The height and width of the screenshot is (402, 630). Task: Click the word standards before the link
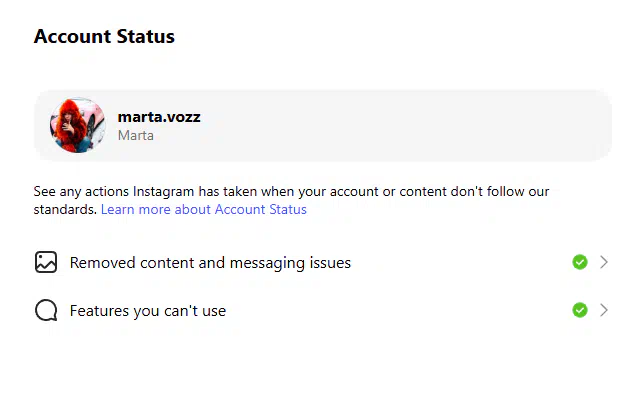(x=65, y=209)
